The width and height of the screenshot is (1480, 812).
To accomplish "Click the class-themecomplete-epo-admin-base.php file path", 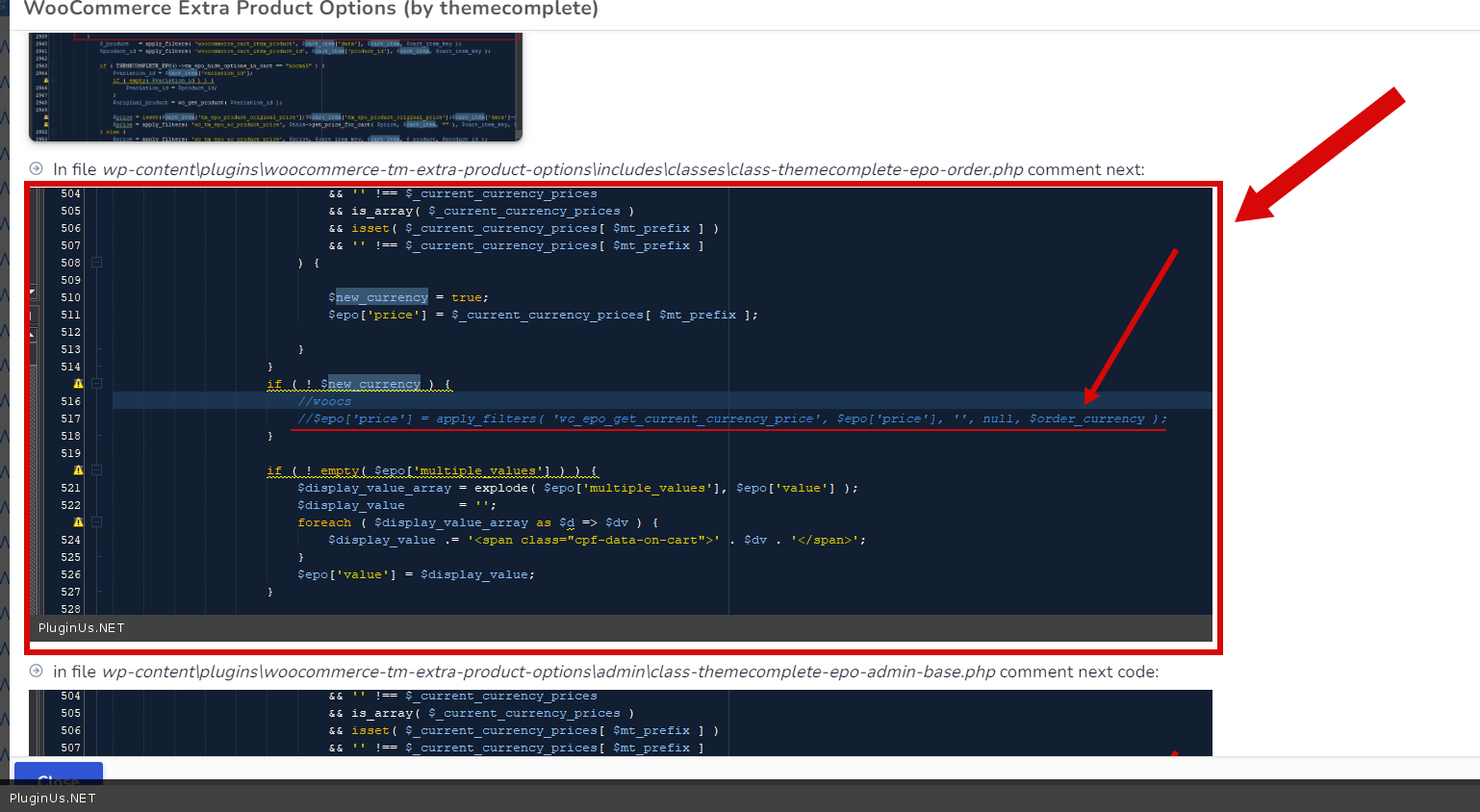I will point(549,672).
